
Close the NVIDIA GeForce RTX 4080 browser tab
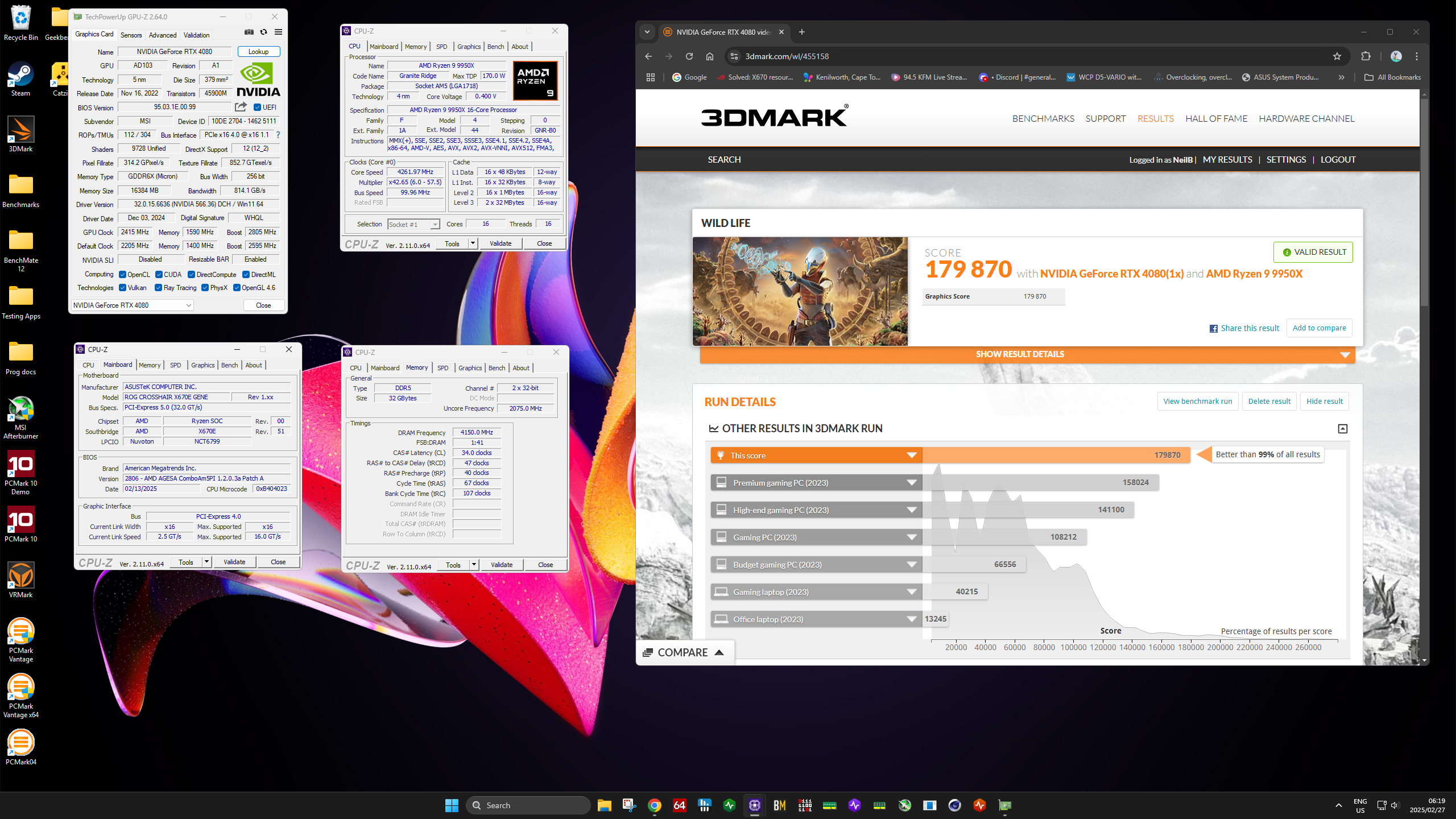pyautogui.click(x=781, y=32)
